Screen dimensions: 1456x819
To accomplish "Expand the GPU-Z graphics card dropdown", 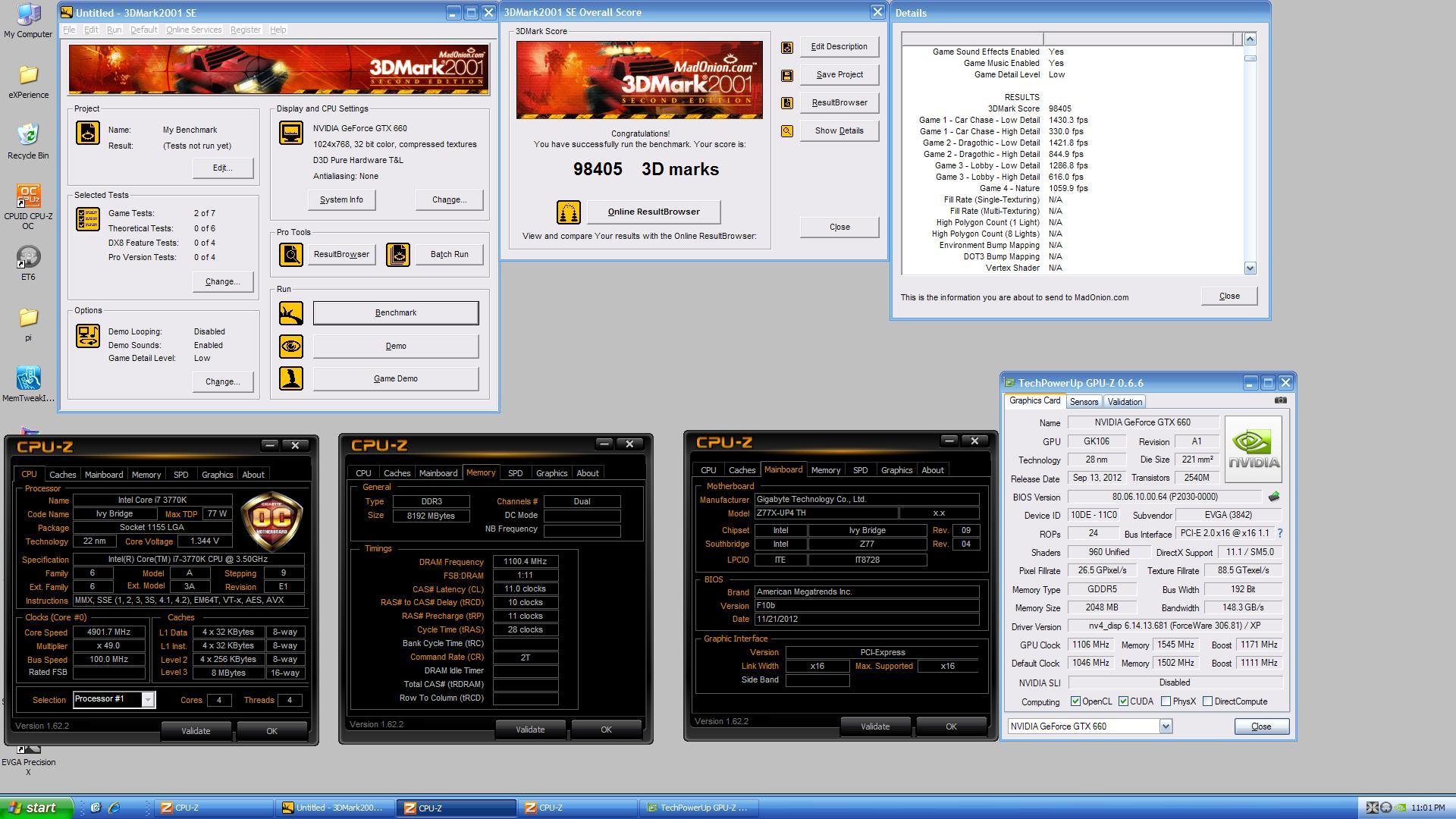I will pyautogui.click(x=1166, y=726).
